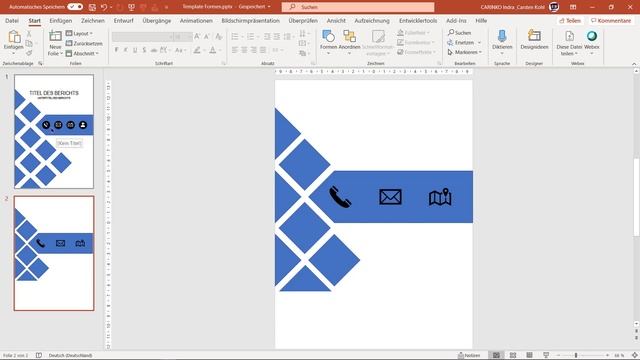Screen dimensions: 640x360
Task: Click the Diktieren microphone icon
Action: pos(502,36)
